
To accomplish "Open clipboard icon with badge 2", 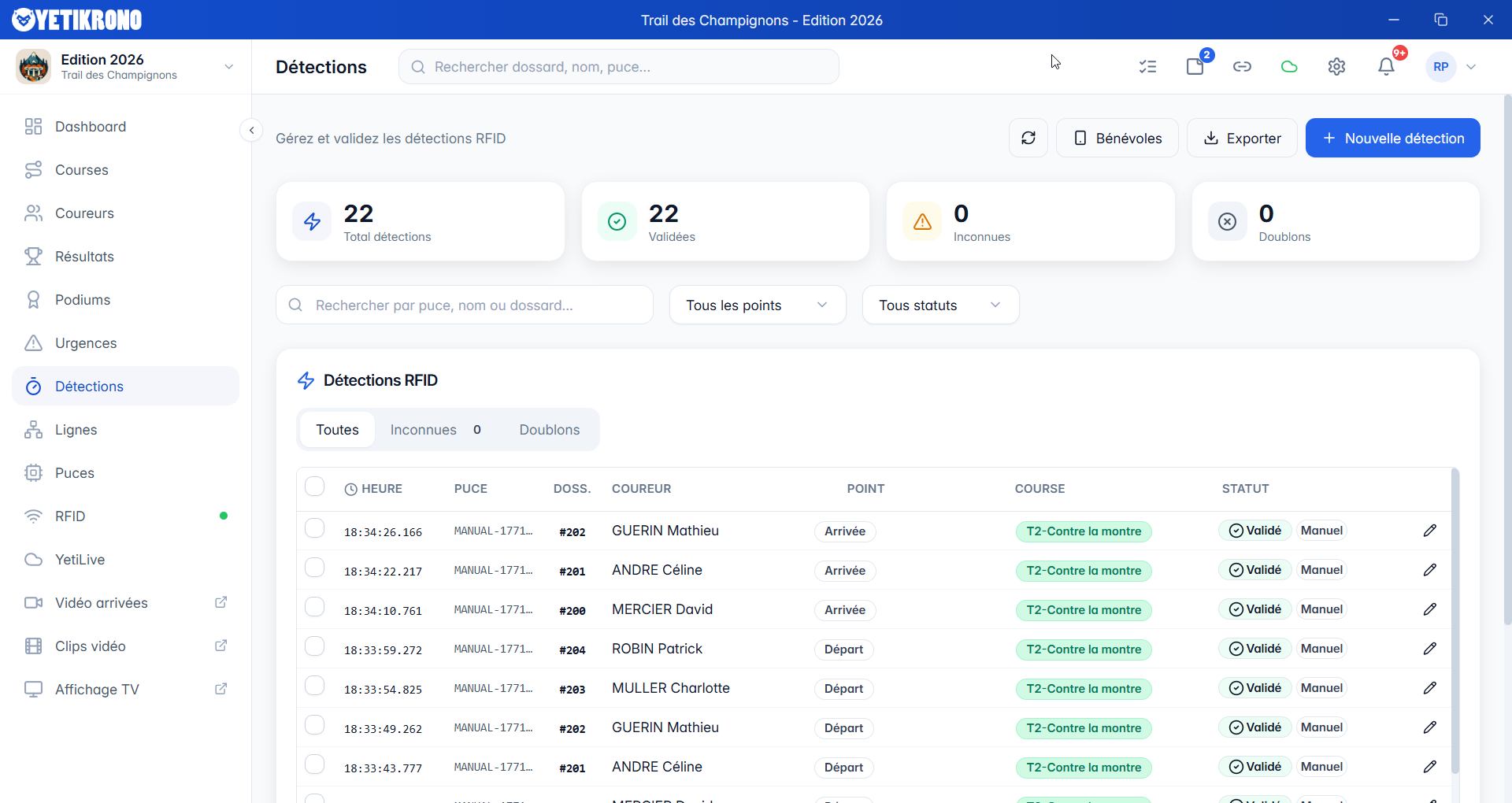I will pyautogui.click(x=1195, y=67).
